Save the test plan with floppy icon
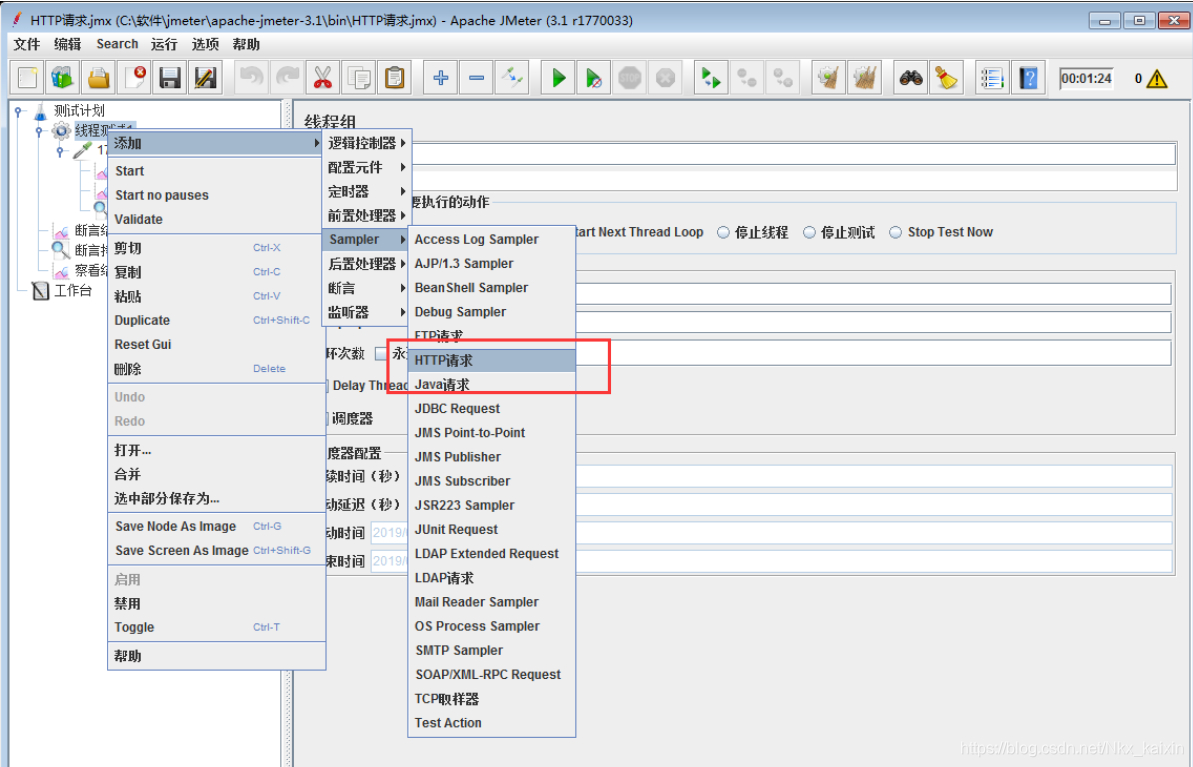Screen dimensions: 1193x767 click(170, 78)
